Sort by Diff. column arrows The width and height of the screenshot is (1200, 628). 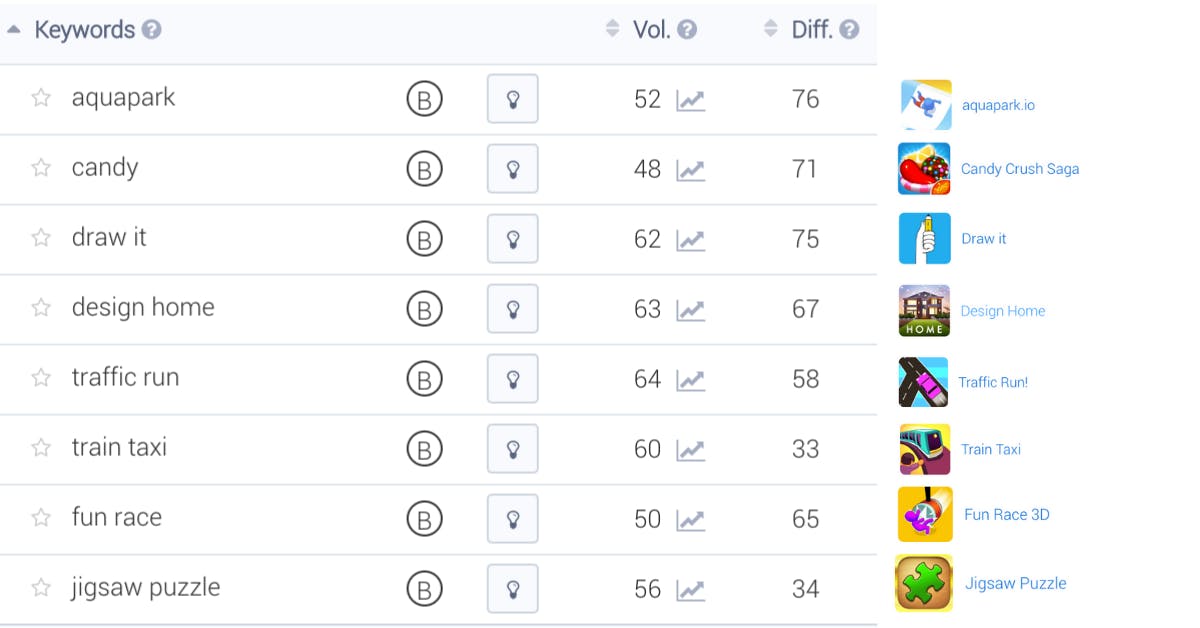tap(770, 29)
